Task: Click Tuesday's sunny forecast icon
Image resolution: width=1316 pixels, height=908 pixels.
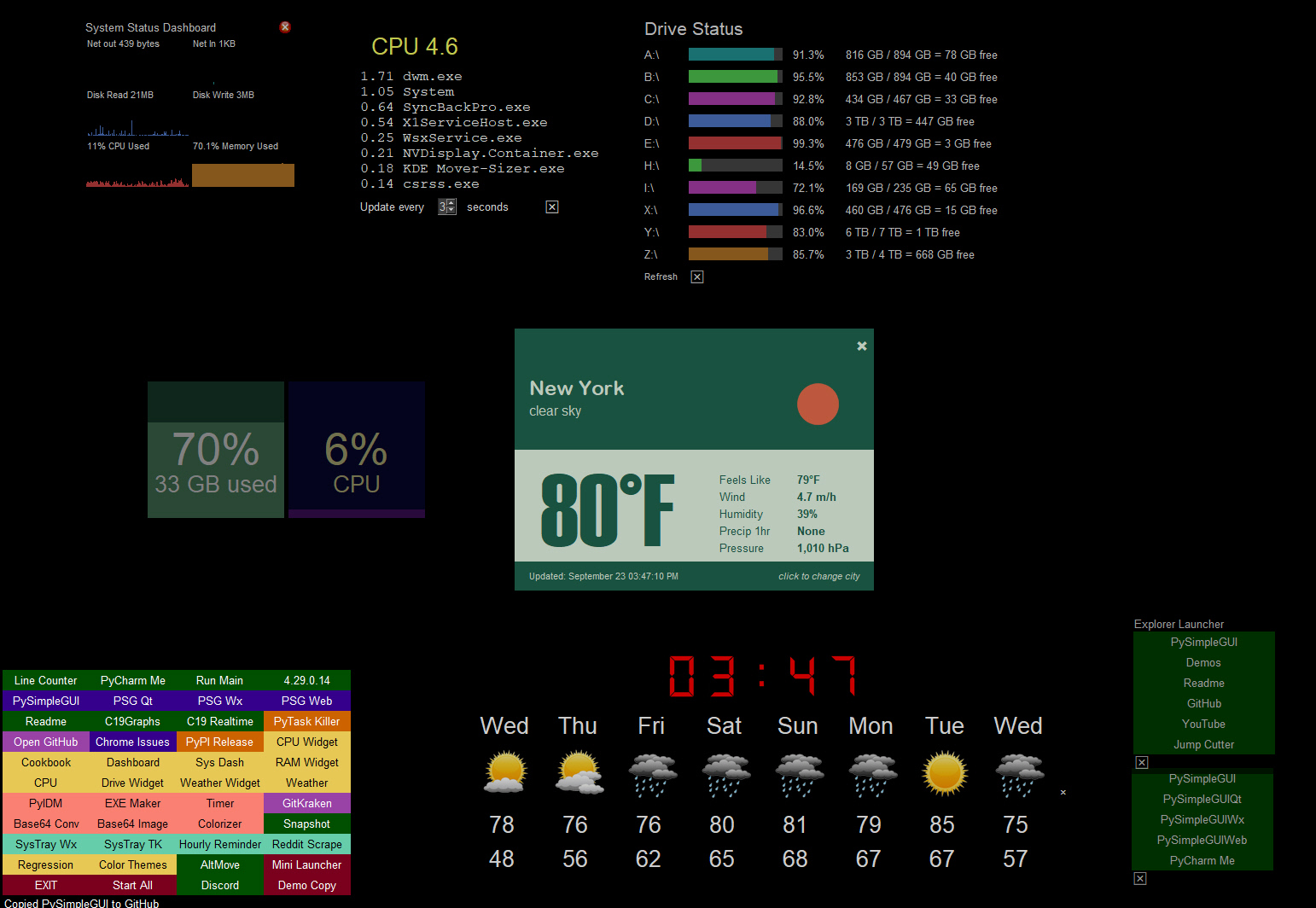Action: pyautogui.click(x=945, y=773)
